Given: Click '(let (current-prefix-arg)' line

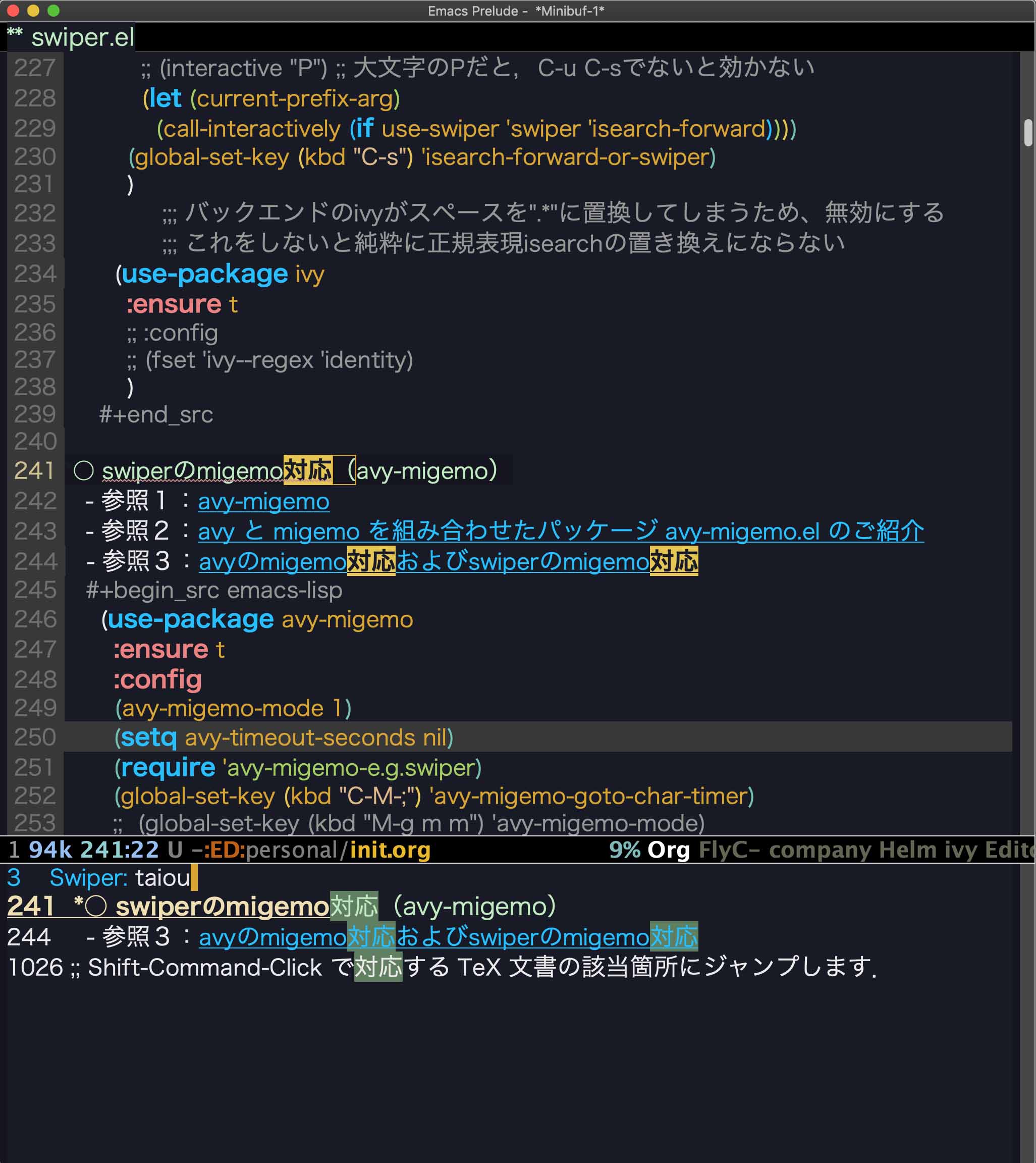Looking at the screenshot, I should (271, 98).
